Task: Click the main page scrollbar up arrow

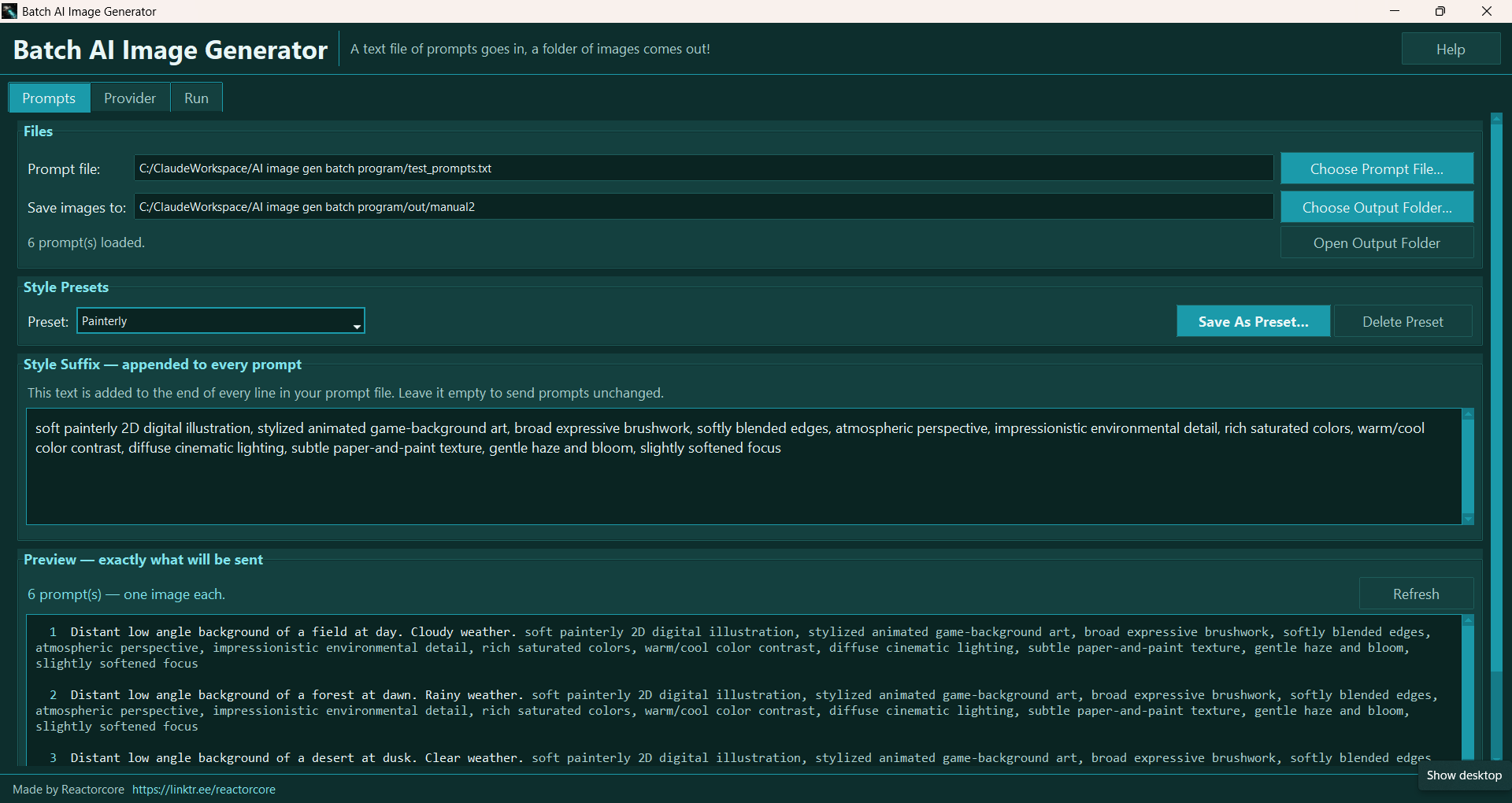Action: (x=1497, y=119)
